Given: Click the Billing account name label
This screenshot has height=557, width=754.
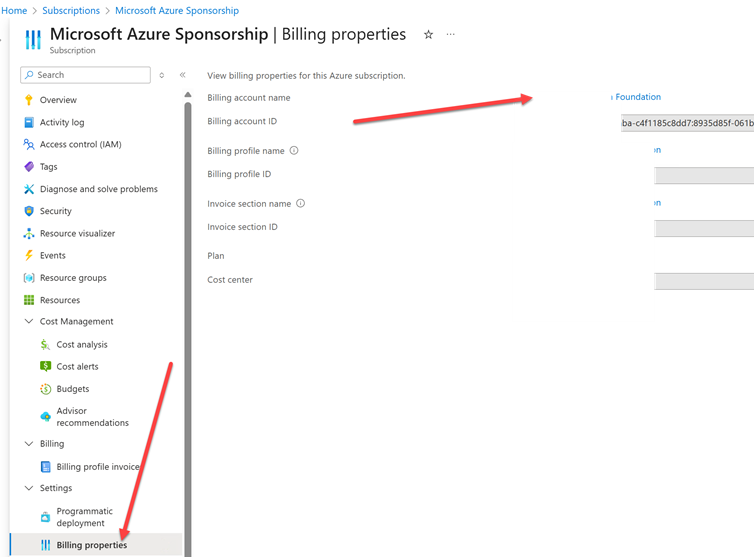Looking at the screenshot, I should (x=249, y=98).
